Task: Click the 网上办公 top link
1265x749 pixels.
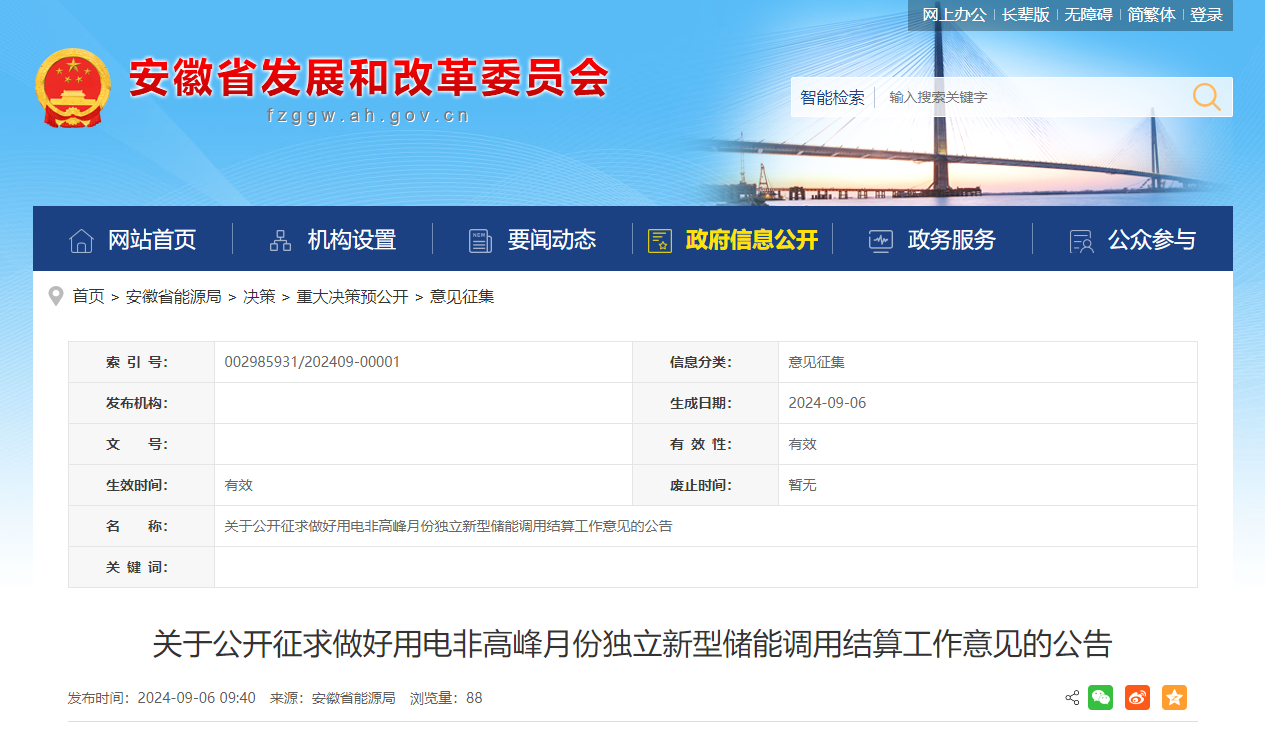Action: click(x=954, y=15)
